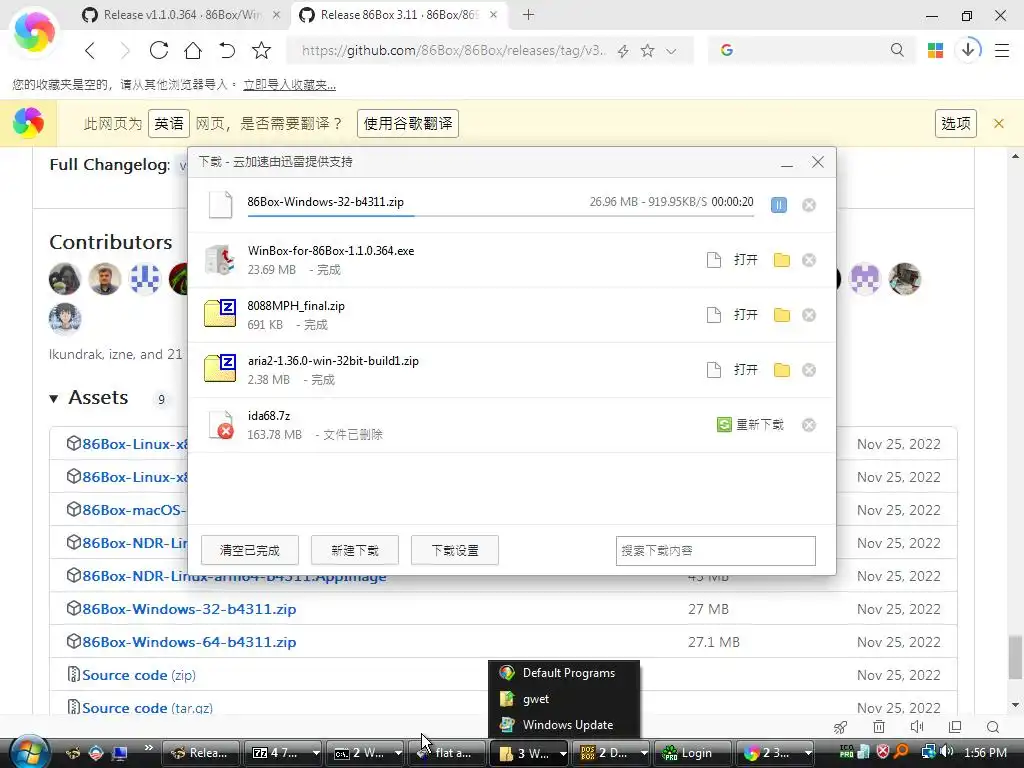Open 选项 in the translate bar
The width and height of the screenshot is (1024, 768).
tap(956, 123)
